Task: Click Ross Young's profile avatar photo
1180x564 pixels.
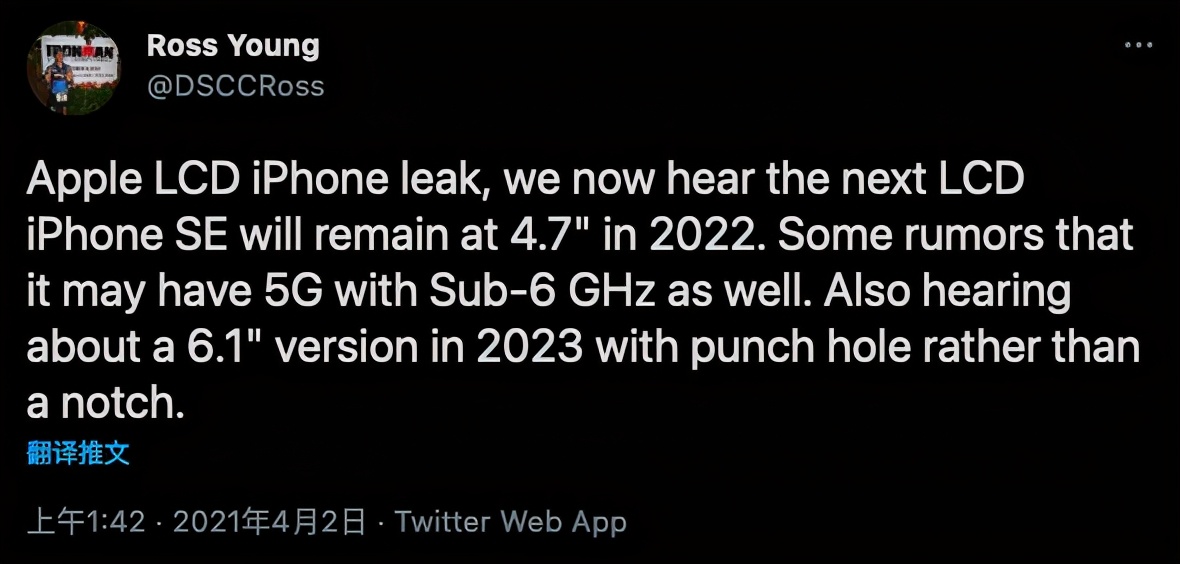Action: 73,68
